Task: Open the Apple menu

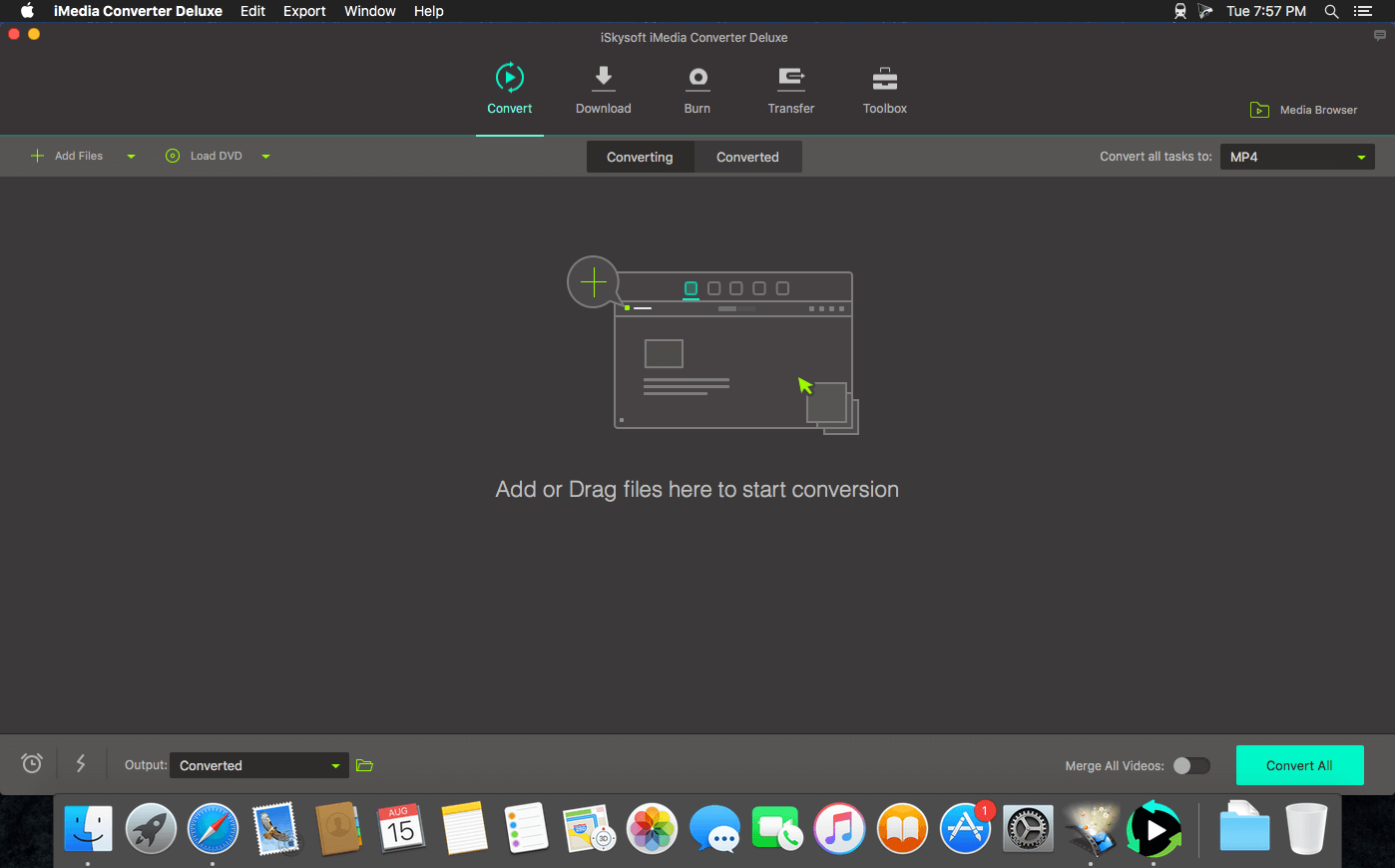Action: point(27,11)
